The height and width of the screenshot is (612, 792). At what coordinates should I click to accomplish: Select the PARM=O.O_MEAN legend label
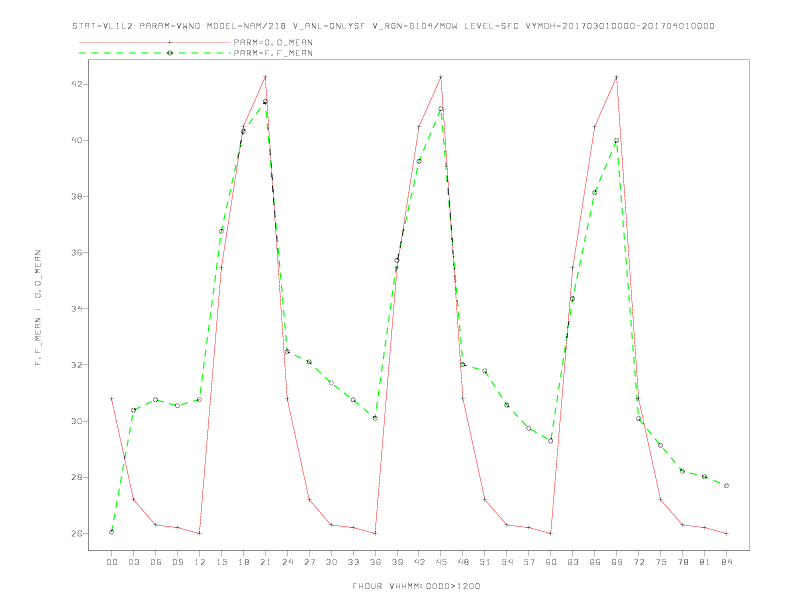point(273,42)
